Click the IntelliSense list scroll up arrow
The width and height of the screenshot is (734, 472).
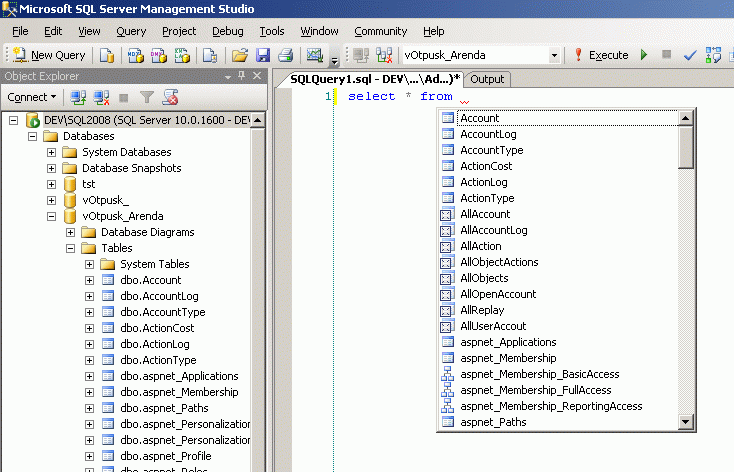tap(686, 118)
